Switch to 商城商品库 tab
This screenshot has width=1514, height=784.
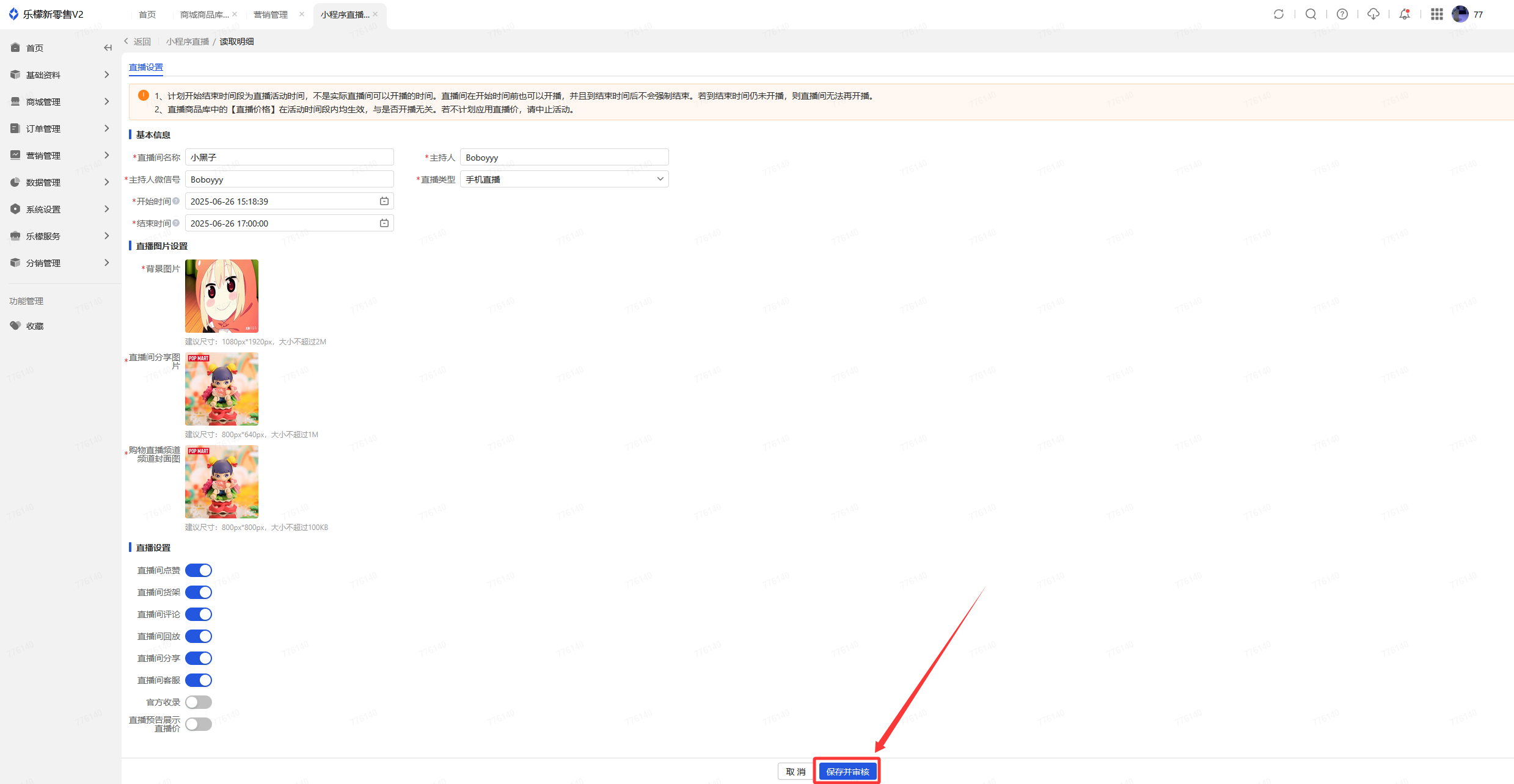click(x=204, y=15)
